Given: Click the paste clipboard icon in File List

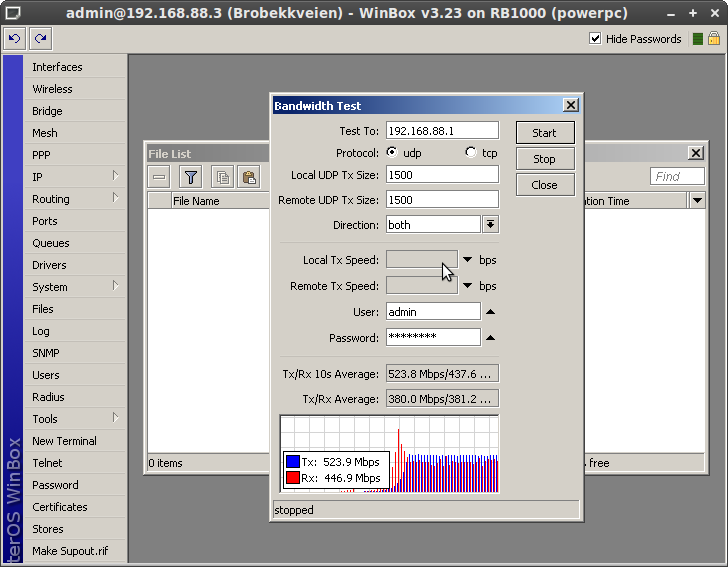Looking at the screenshot, I should click(x=249, y=177).
